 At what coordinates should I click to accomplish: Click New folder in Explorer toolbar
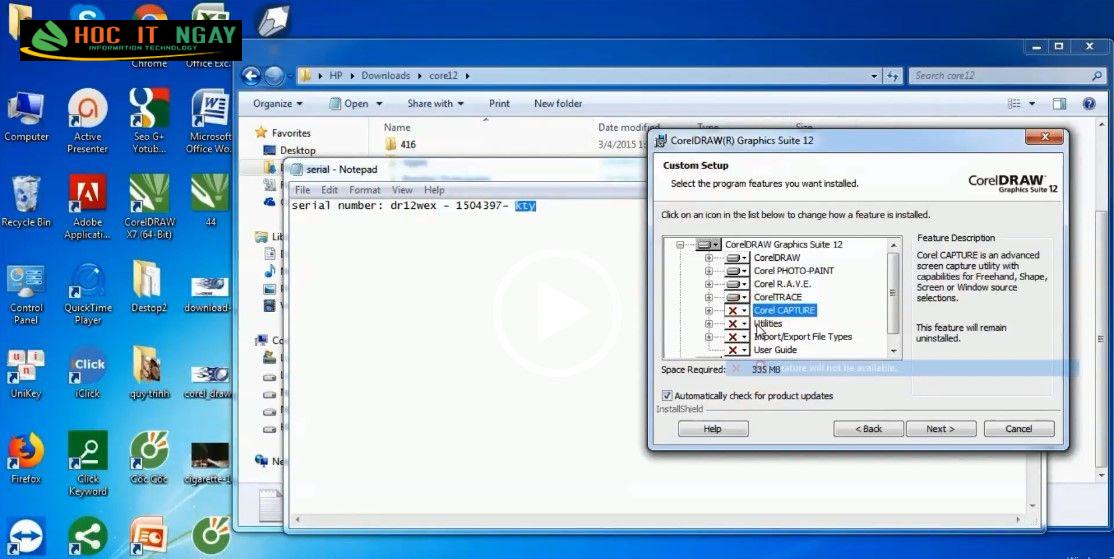(x=558, y=104)
